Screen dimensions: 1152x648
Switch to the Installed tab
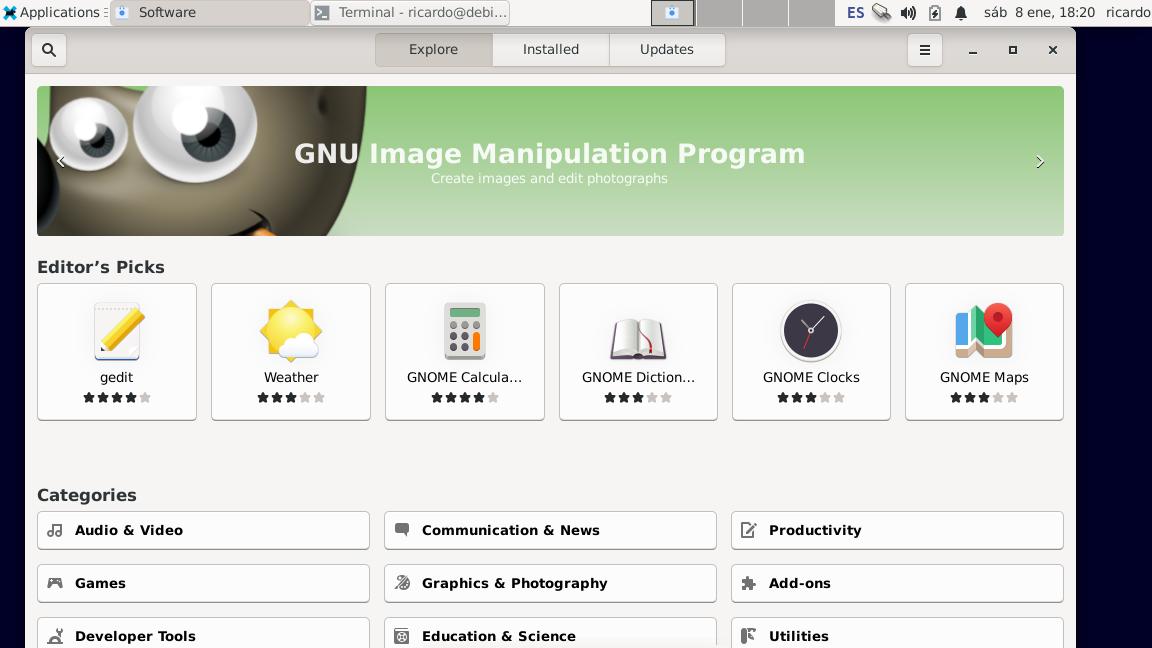[x=551, y=50]
